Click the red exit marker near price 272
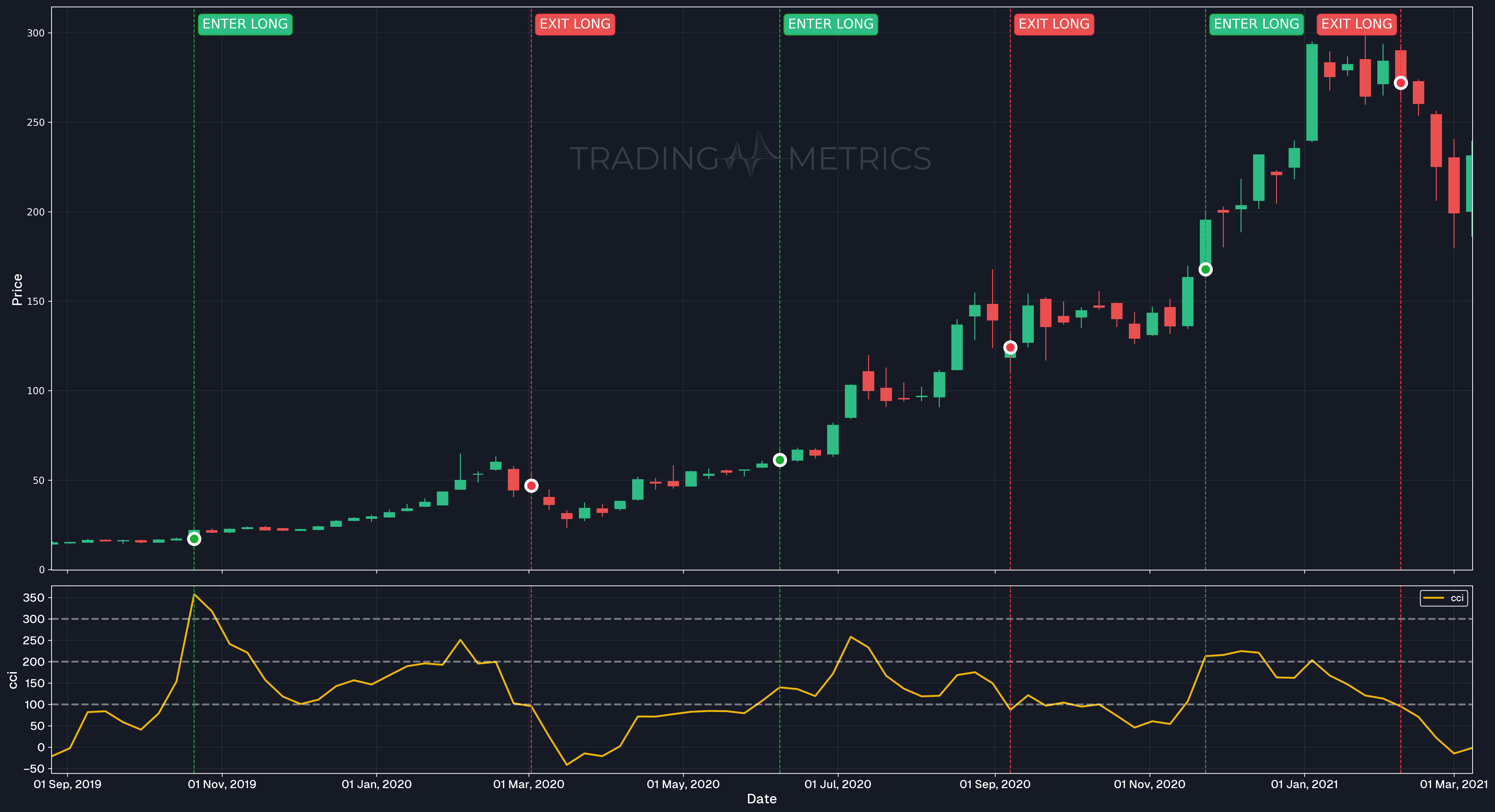The height and width of the screenshot is (812, 1495). click(1400, 83)
